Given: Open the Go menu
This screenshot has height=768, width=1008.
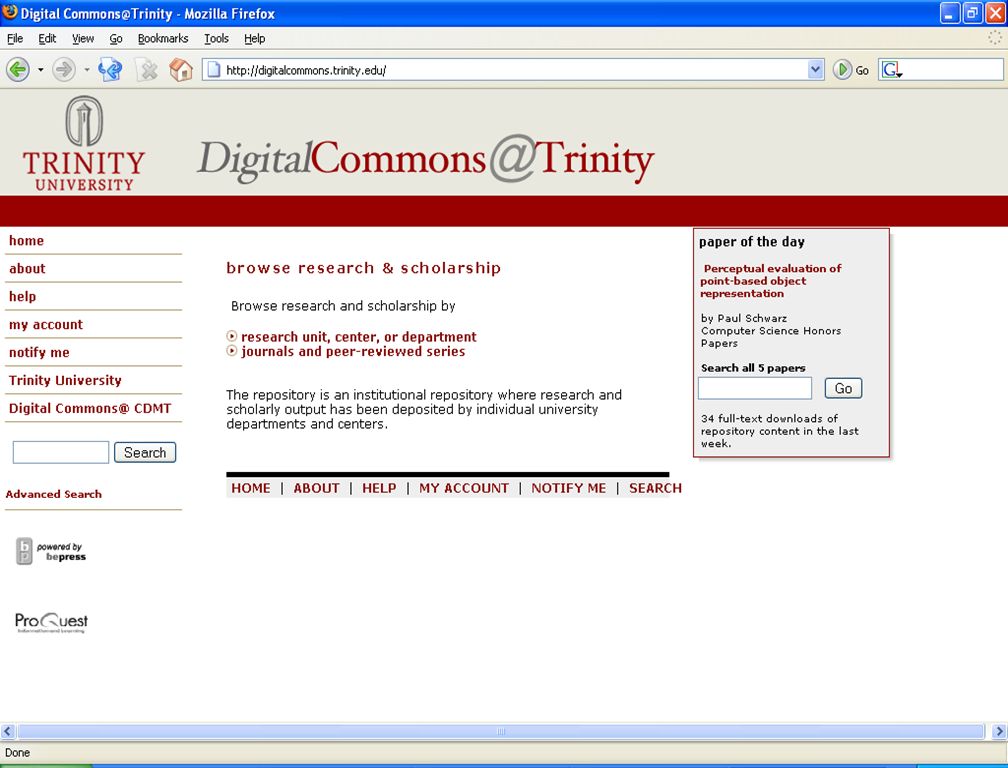Looking at the screenshot, I should pyautogui.click(x=116, y=39).
